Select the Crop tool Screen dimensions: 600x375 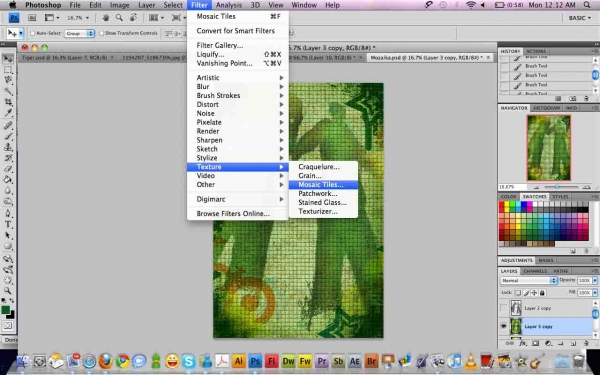coord(8,102)
